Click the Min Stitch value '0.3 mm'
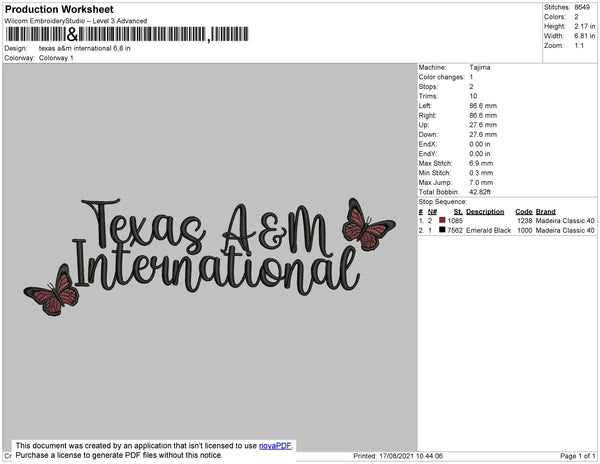This screenshot has height=464, width=600. click(x=481, y=173)
